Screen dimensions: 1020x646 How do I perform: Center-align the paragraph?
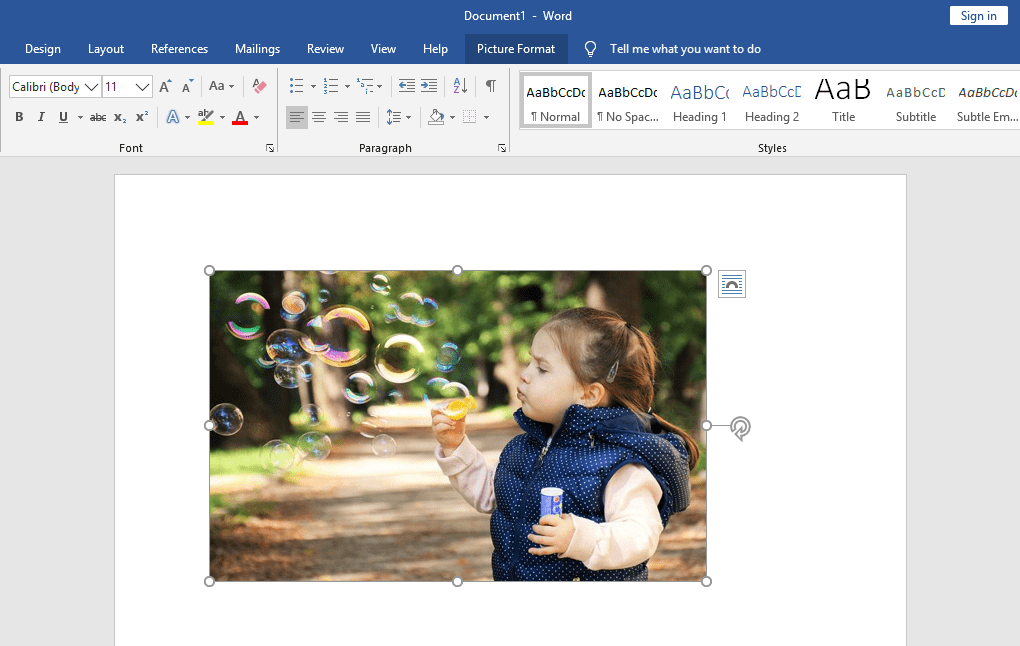pos(319,117)
